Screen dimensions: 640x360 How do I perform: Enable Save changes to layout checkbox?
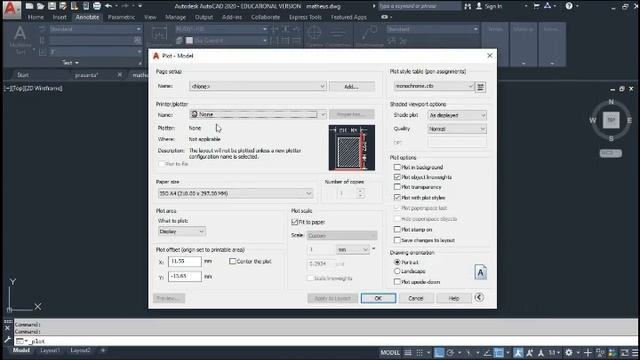click(x=397, y=240)
